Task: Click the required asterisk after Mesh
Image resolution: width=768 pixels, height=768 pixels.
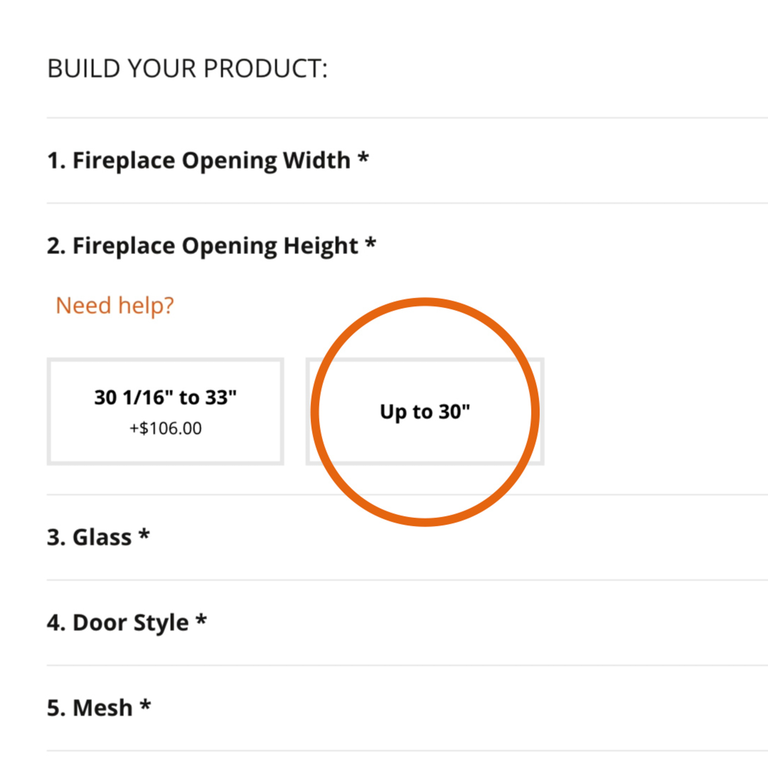Action: (145, 707)
